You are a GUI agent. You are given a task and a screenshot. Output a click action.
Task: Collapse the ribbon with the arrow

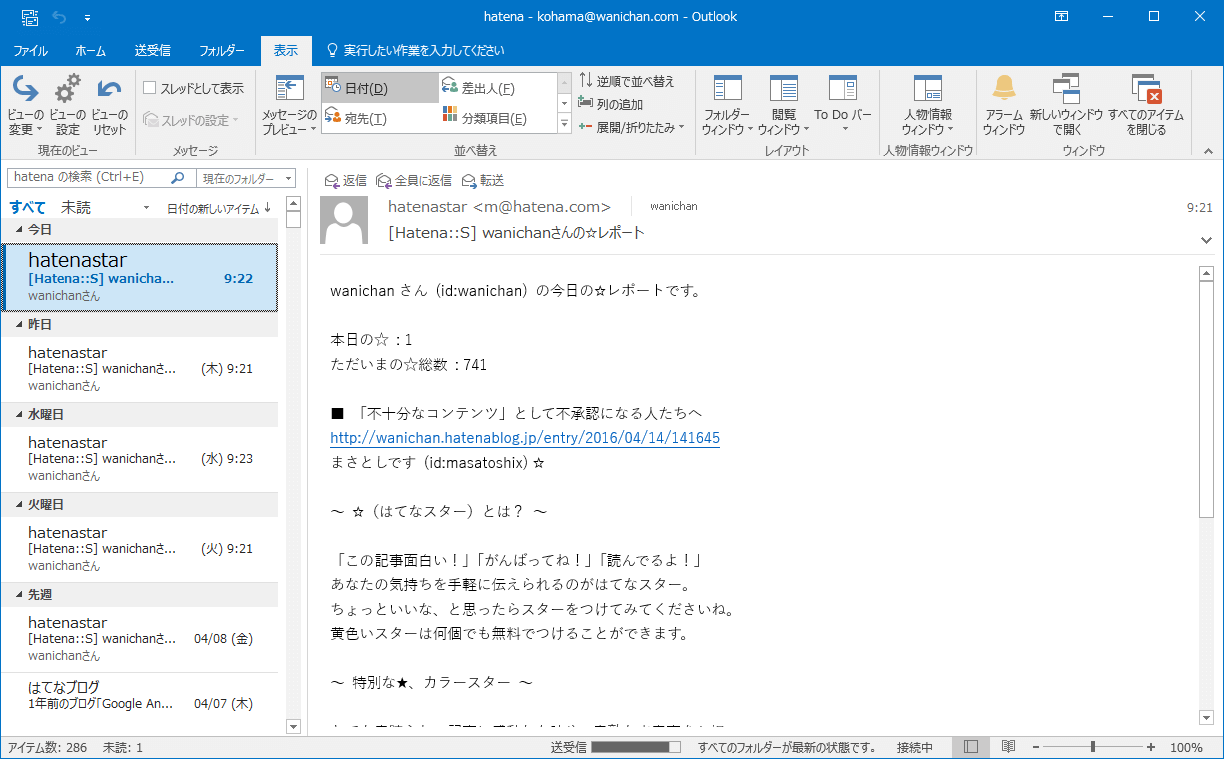click(x=1207, y=150)
